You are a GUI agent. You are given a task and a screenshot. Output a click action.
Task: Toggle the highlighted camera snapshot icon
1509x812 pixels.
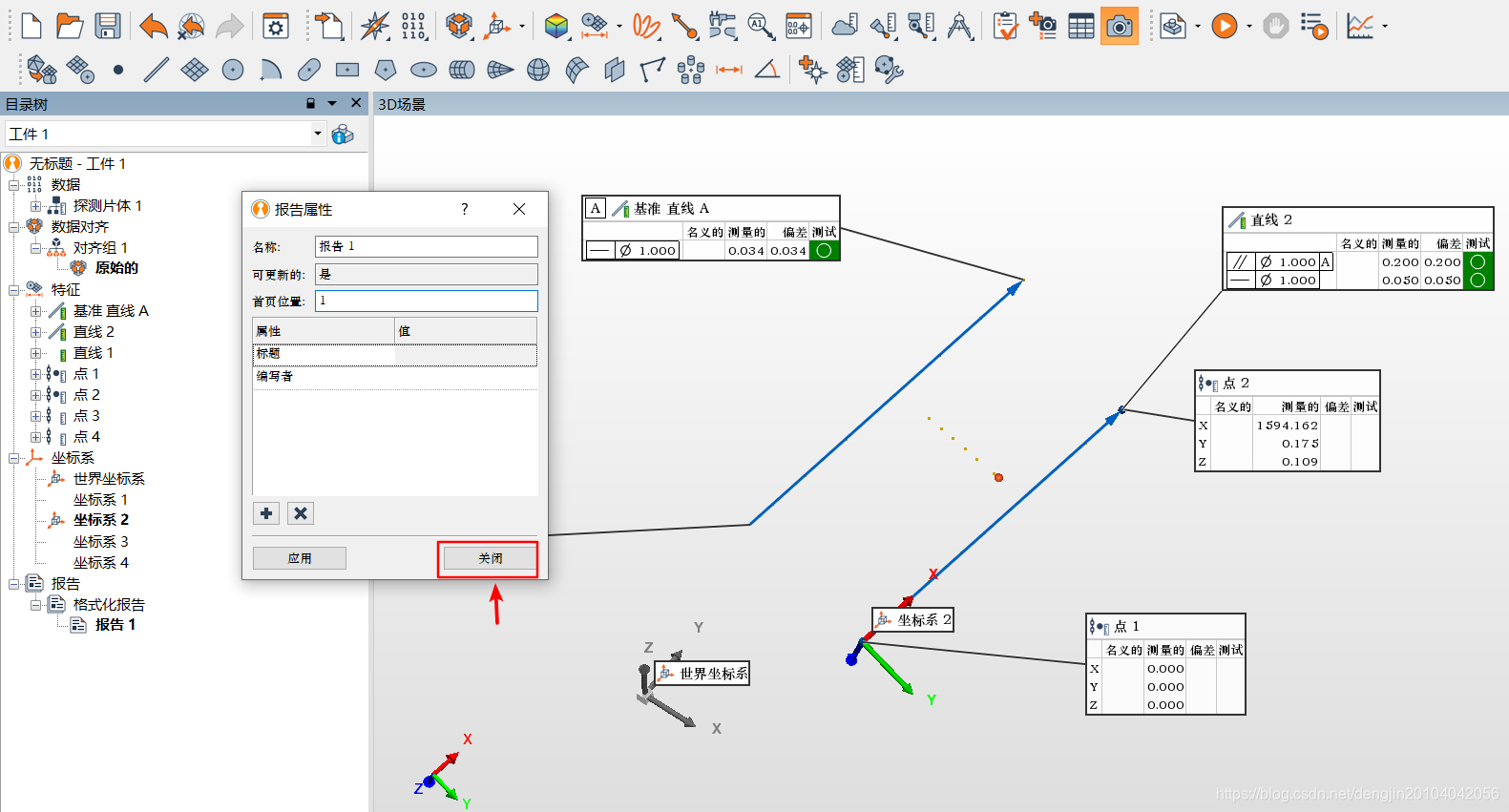(x=1120, y=26)
